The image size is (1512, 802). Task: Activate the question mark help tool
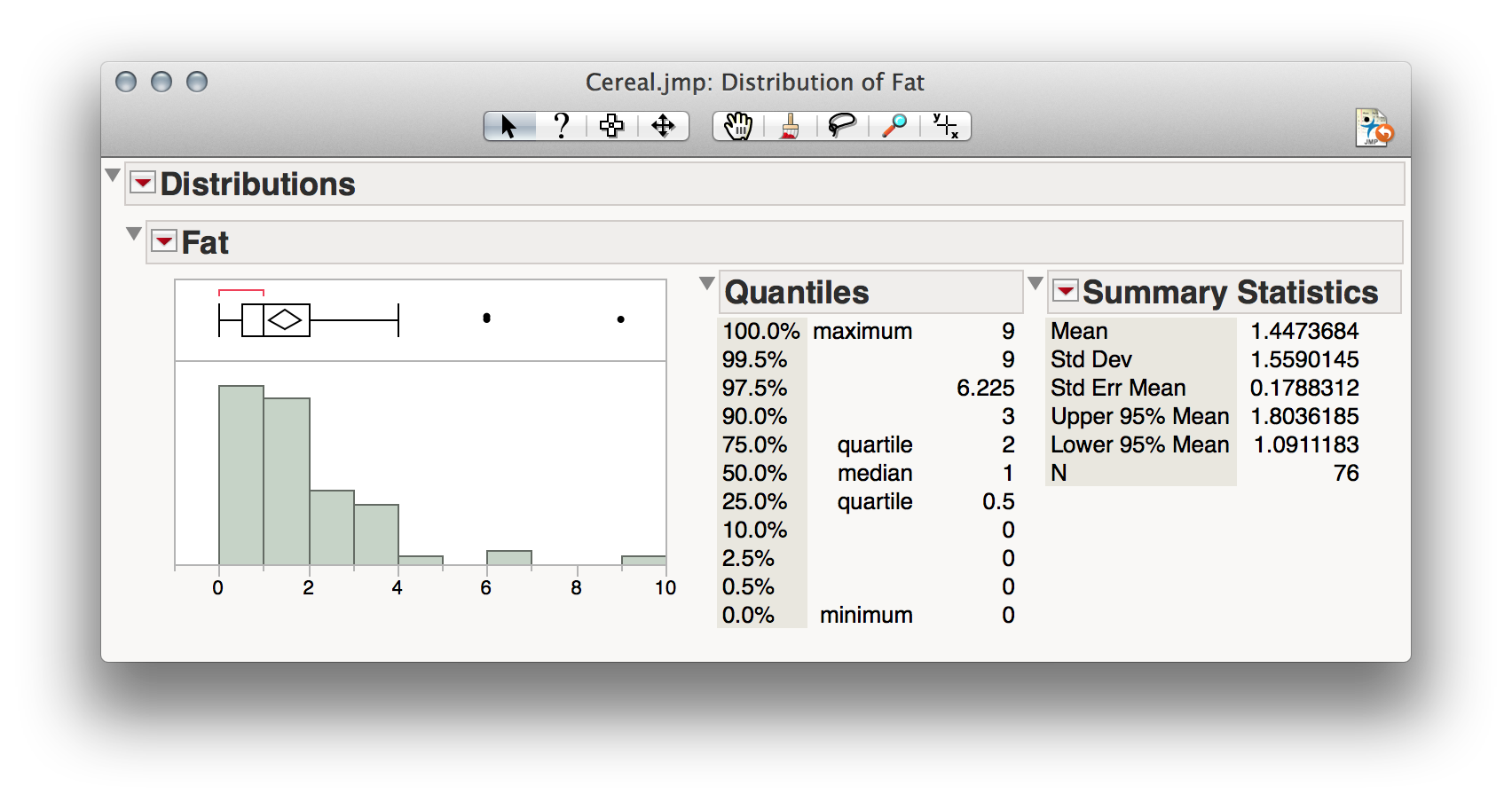click(561, 126)
